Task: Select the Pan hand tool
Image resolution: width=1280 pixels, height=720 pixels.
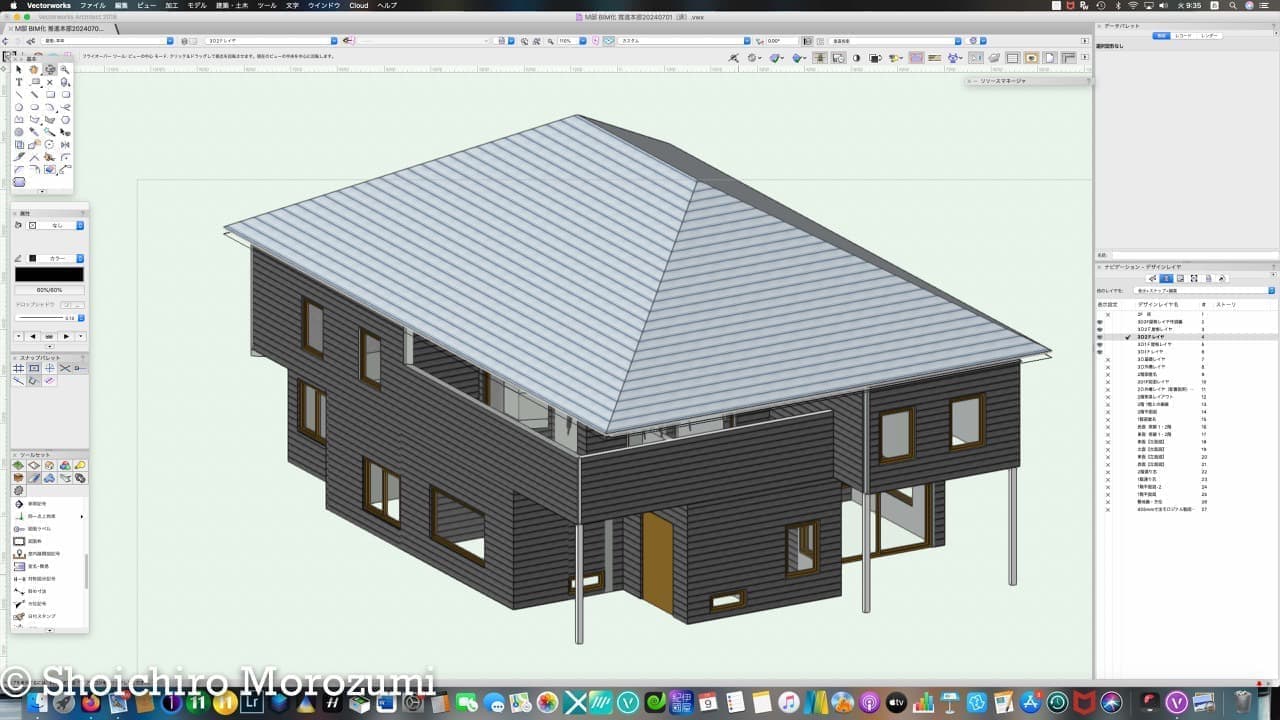Action: point(34,70)
